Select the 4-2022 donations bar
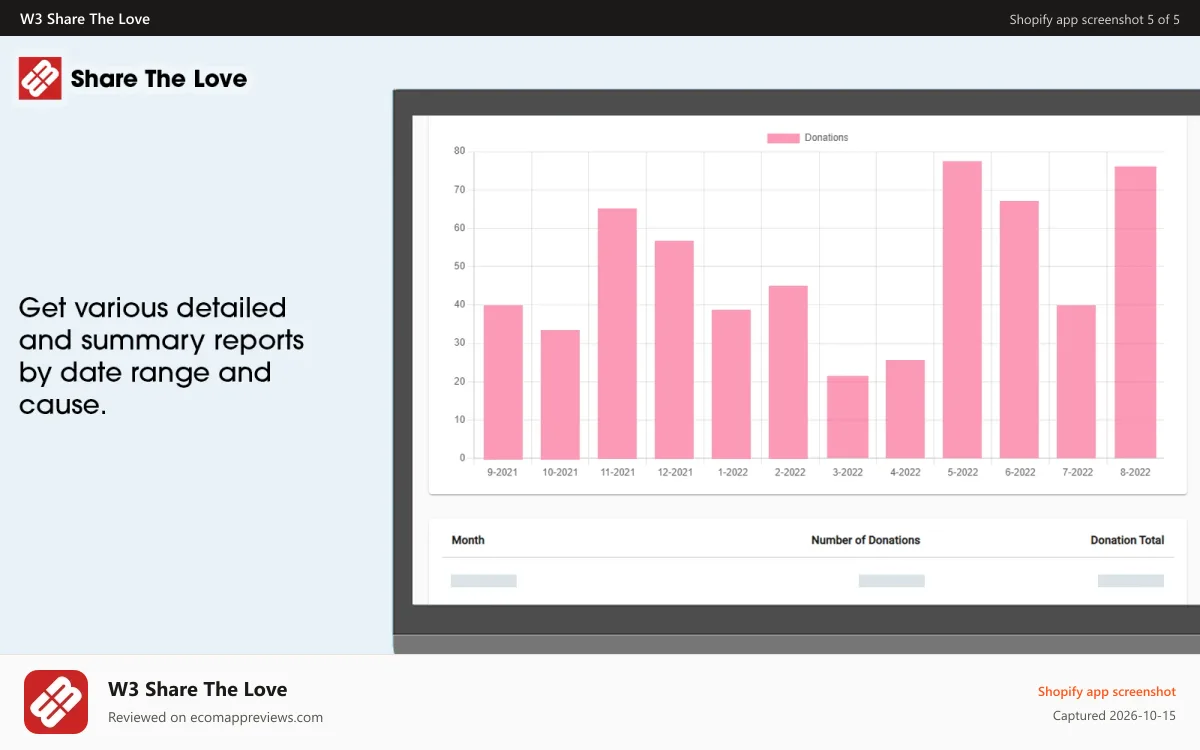 [905, 409]
